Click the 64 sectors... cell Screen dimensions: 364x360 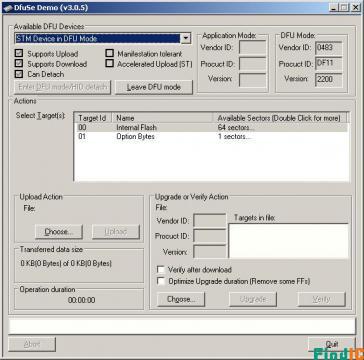point(236,127)
